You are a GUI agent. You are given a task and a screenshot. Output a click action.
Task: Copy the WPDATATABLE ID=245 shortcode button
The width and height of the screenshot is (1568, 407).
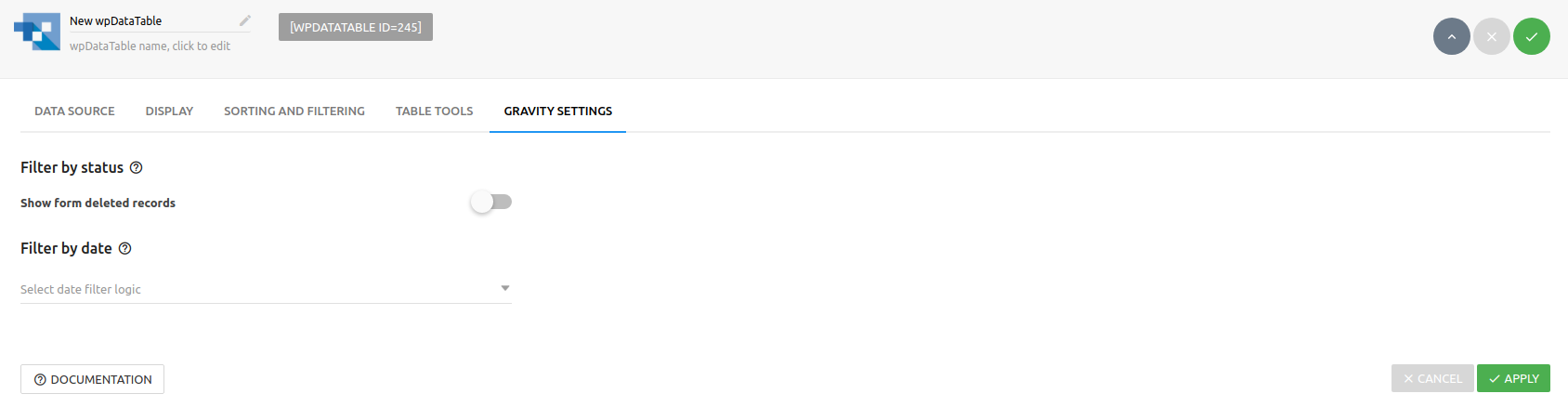(356, 27)
